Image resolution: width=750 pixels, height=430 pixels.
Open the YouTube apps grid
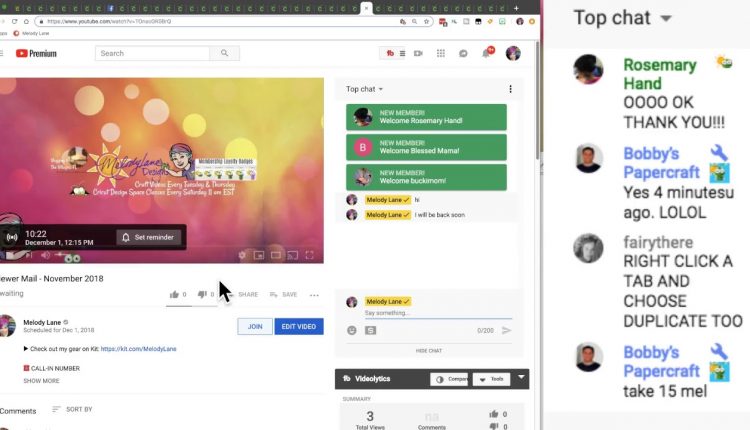[x=440, y=53]
